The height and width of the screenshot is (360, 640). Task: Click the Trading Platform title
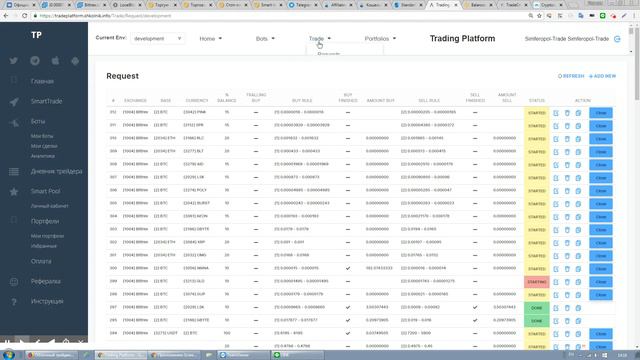(x=462, y=38)
